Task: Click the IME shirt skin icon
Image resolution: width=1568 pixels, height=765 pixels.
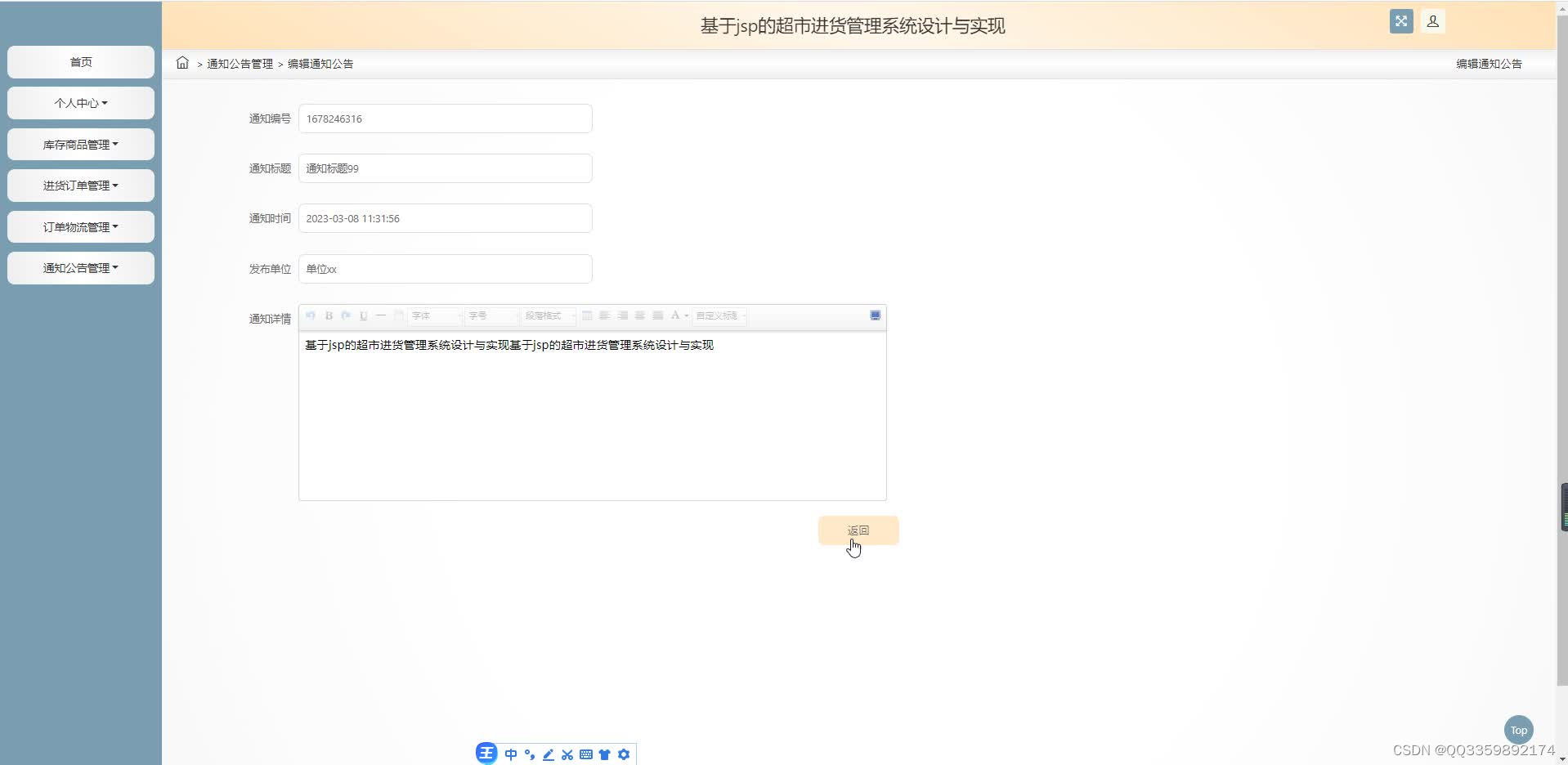Action: coord(605,754)
